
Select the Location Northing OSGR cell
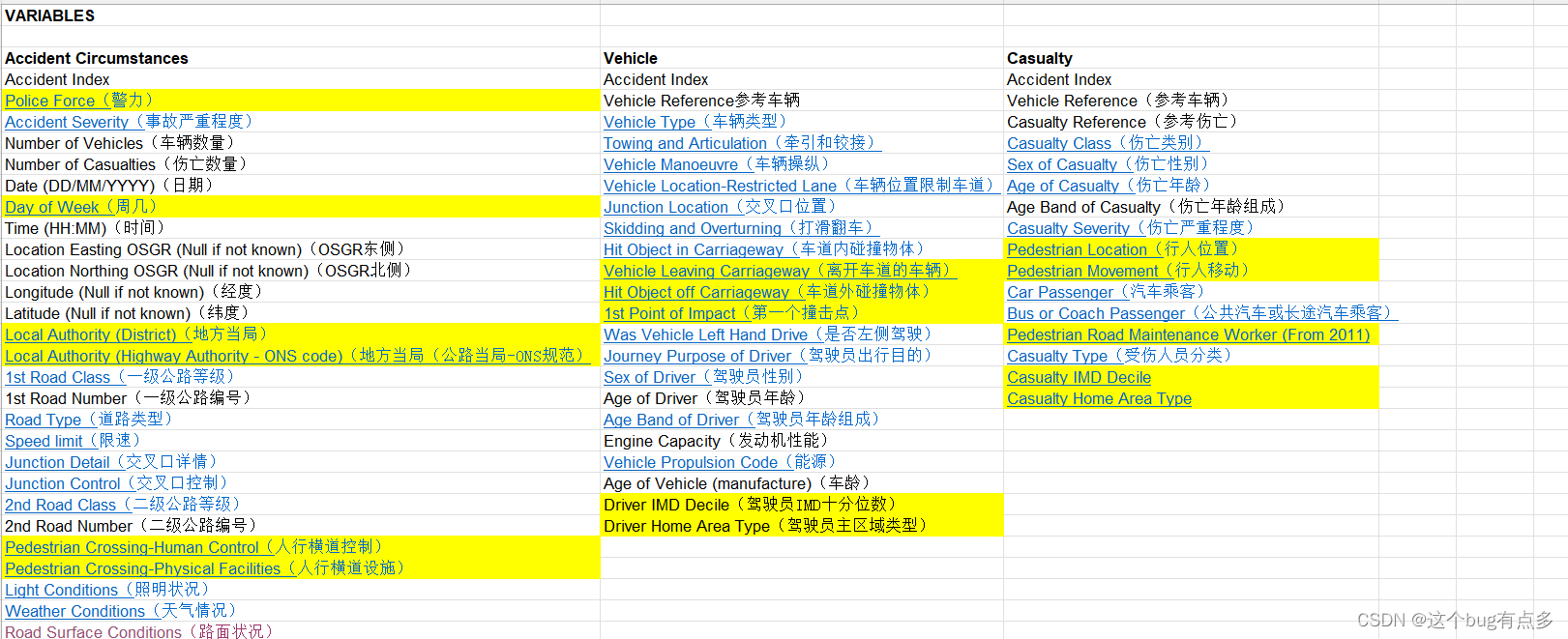[x=301, y=271]
